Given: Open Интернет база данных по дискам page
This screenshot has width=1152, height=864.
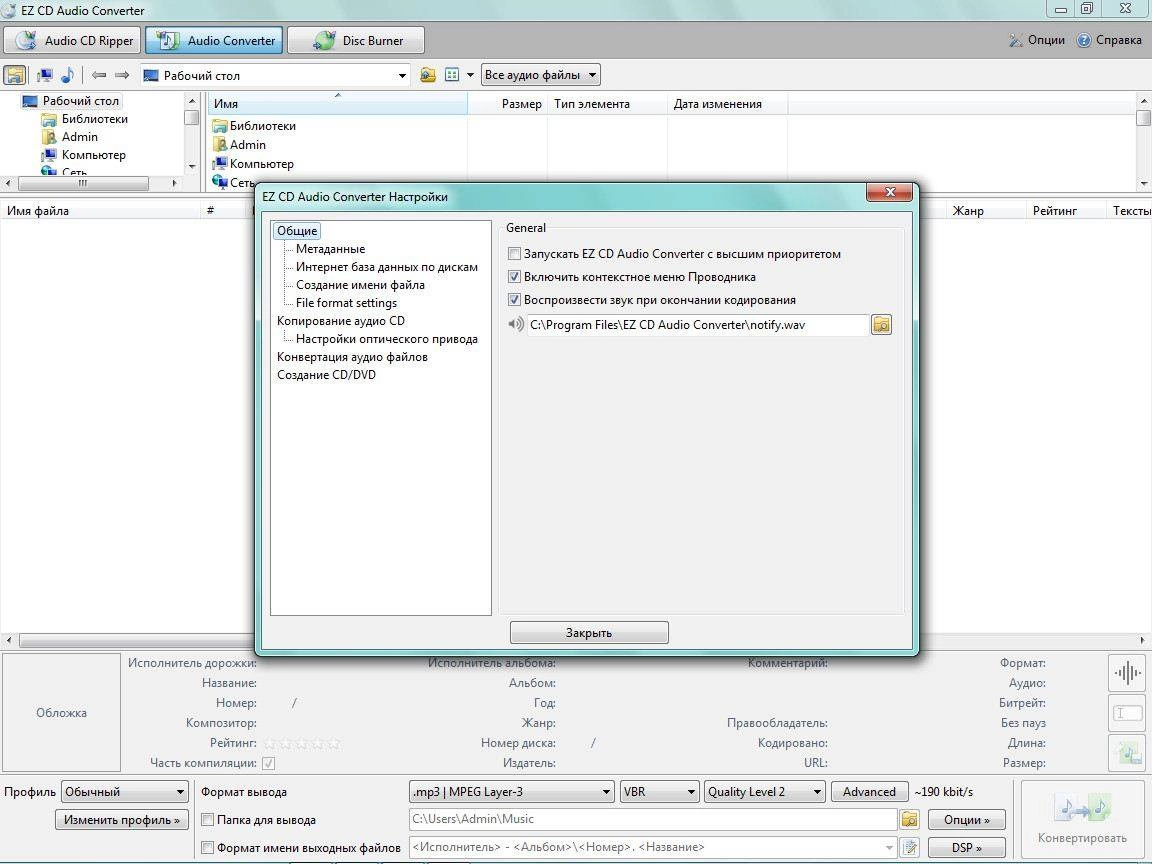Looking at the screenshot, I should tap(386, 267).
